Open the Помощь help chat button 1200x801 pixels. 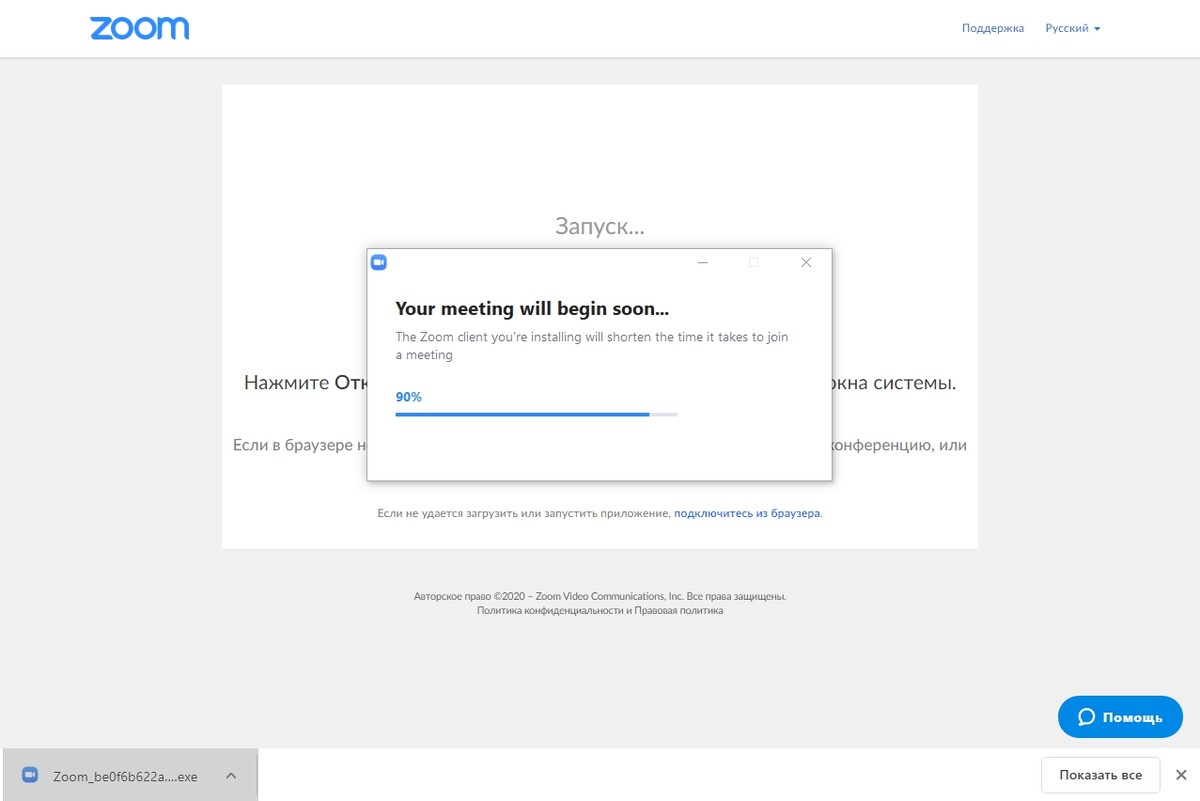pos(1120,717)
